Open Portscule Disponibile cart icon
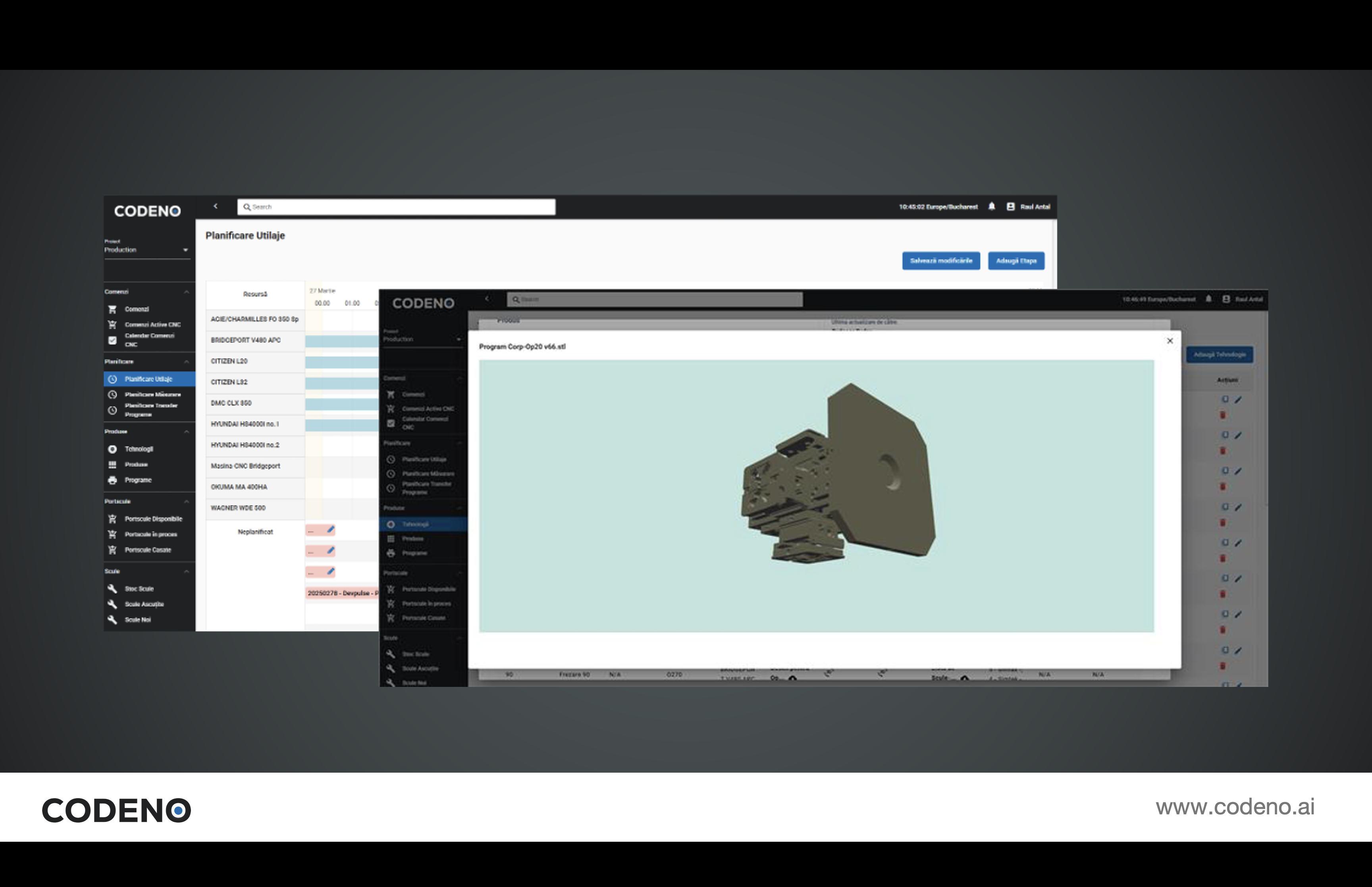1372x887 pixels. click(112, 519)
